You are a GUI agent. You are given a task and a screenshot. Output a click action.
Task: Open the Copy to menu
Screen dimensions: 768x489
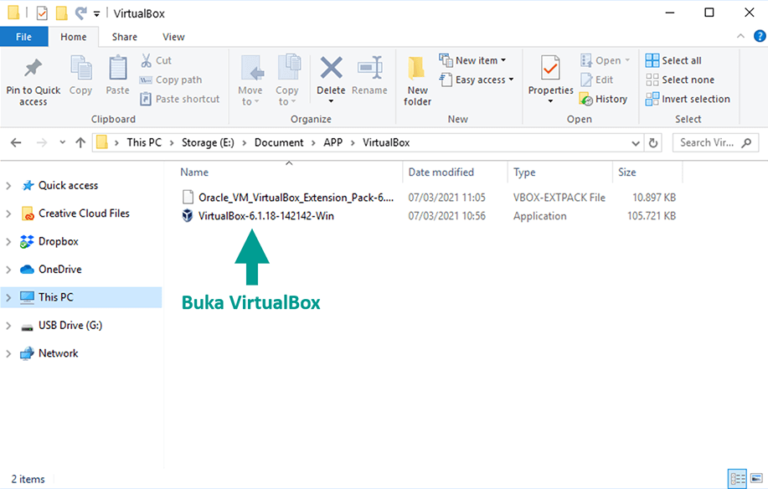[x=287, y=81]
